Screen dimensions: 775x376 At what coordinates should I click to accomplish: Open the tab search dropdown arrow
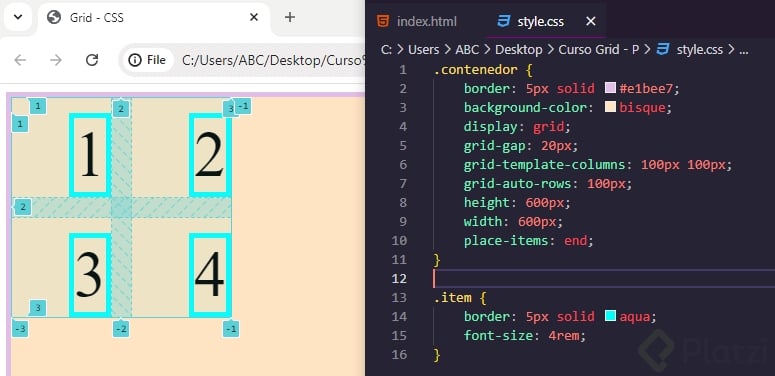[18, 17]
